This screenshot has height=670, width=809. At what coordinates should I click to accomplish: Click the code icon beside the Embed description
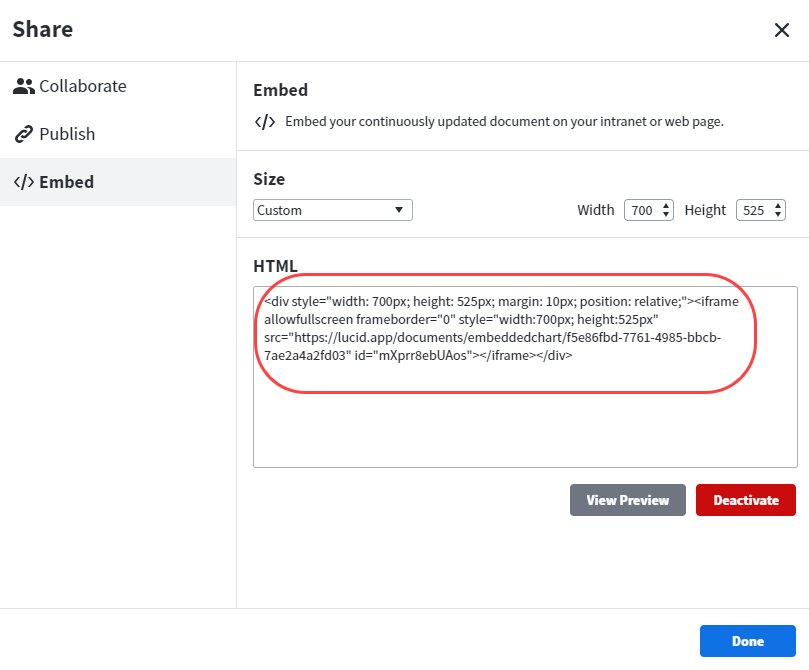pos(264,121)
